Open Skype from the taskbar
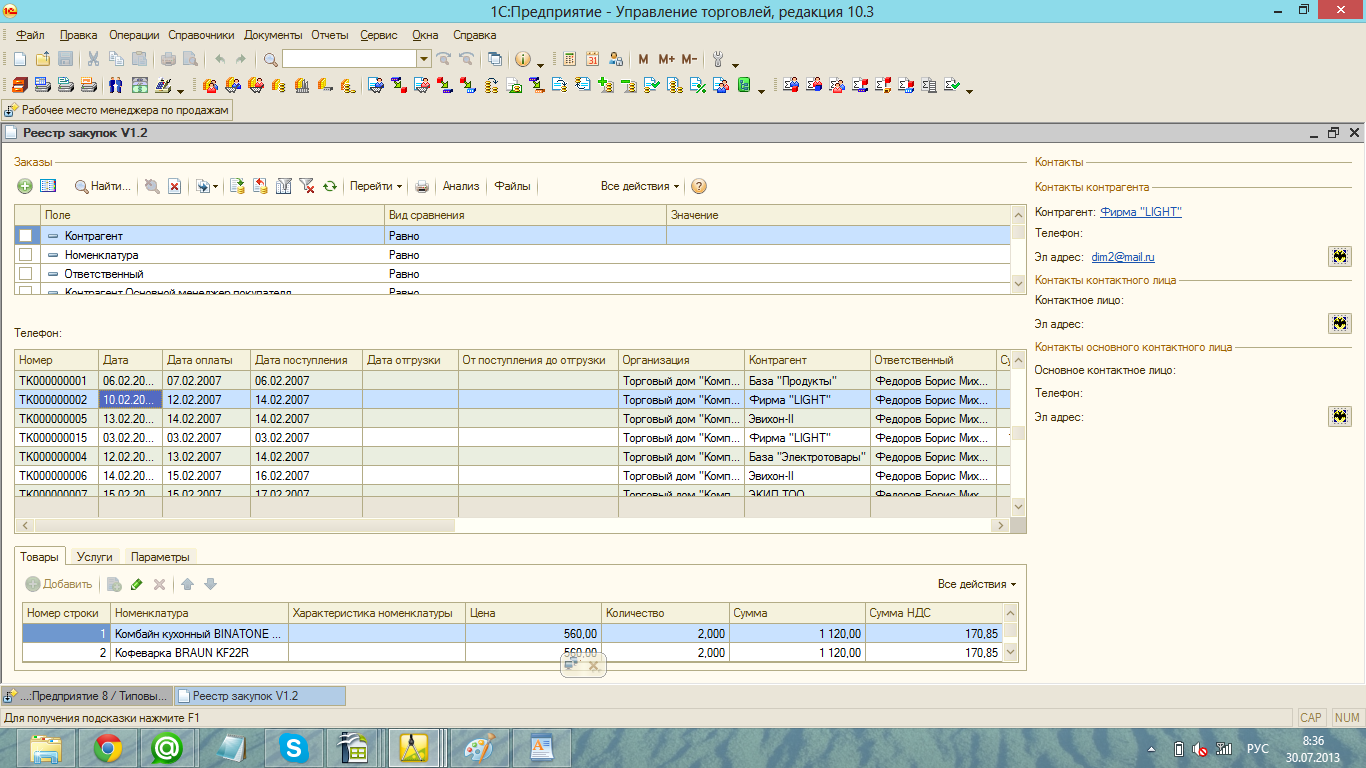The image size is (1366, 768). pos(294,748)
